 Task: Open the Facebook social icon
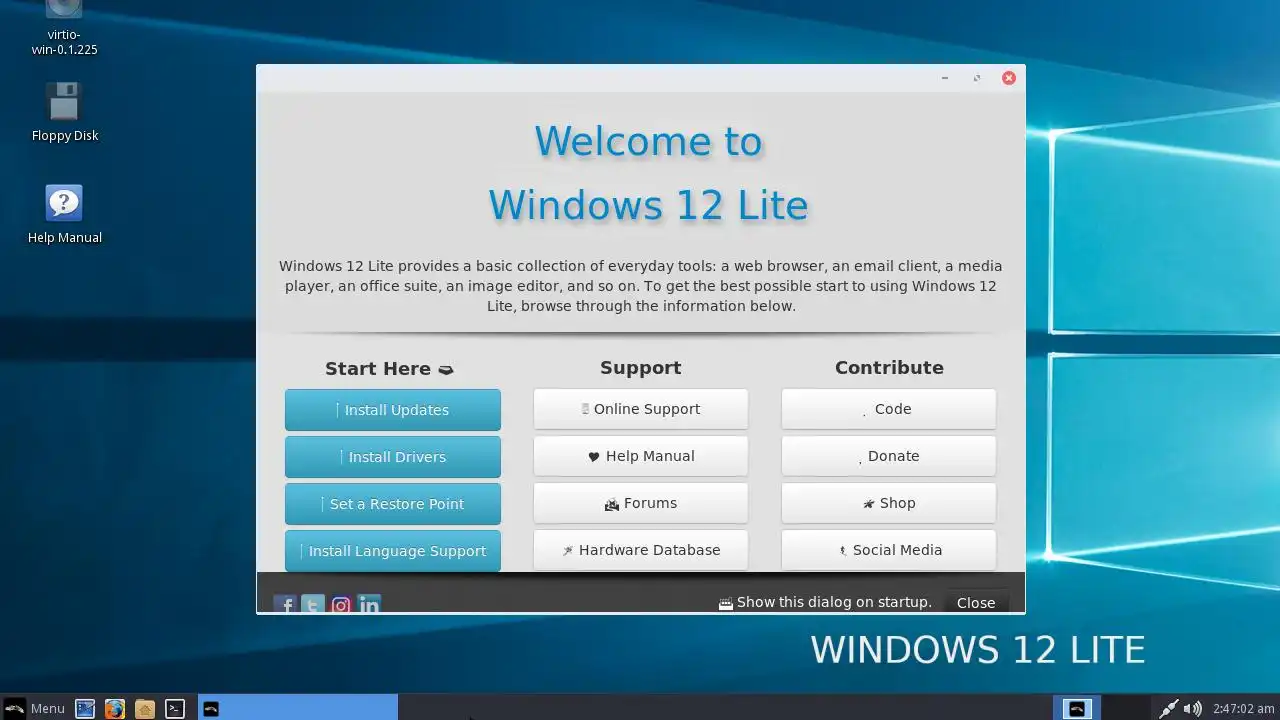pyautogui.click(x=285, y=604)
